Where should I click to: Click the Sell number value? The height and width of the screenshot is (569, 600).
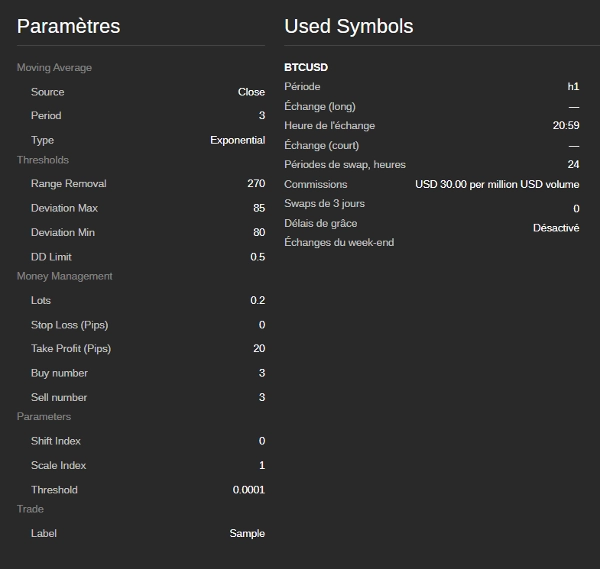pyautogui.click(x=261, y=398)
